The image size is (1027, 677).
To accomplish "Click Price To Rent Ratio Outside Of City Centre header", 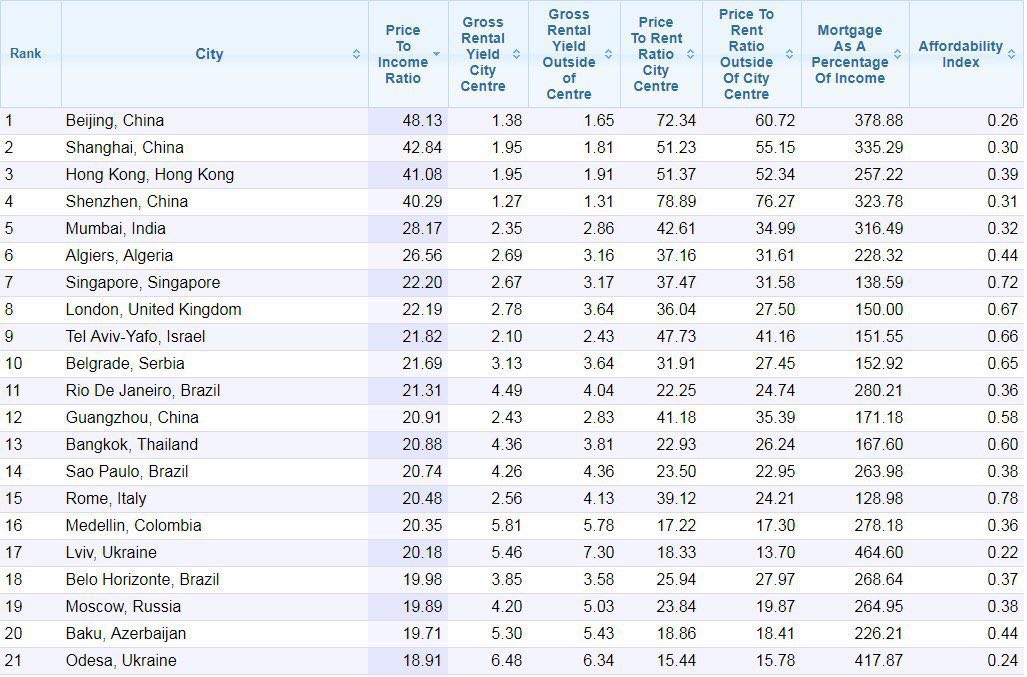I will pyautogui.click(x=746, y=54).
